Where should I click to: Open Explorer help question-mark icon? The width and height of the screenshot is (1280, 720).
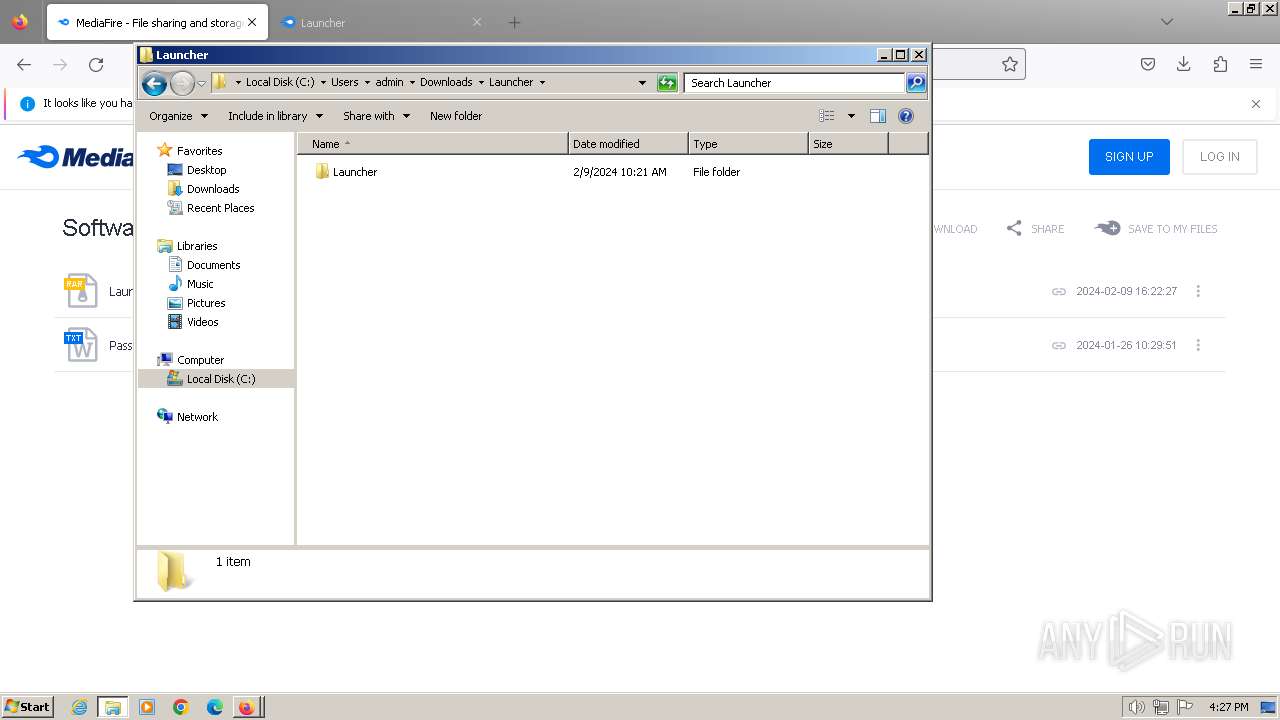(x=906, y=116)
